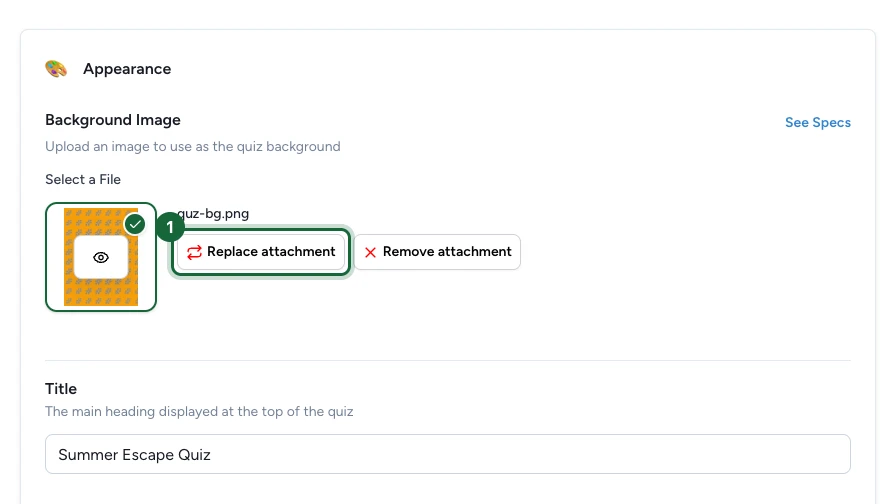The width and height of the screenshot is (896, 504).
Task: Choose the Remove attachment button label
Action: 447,251
